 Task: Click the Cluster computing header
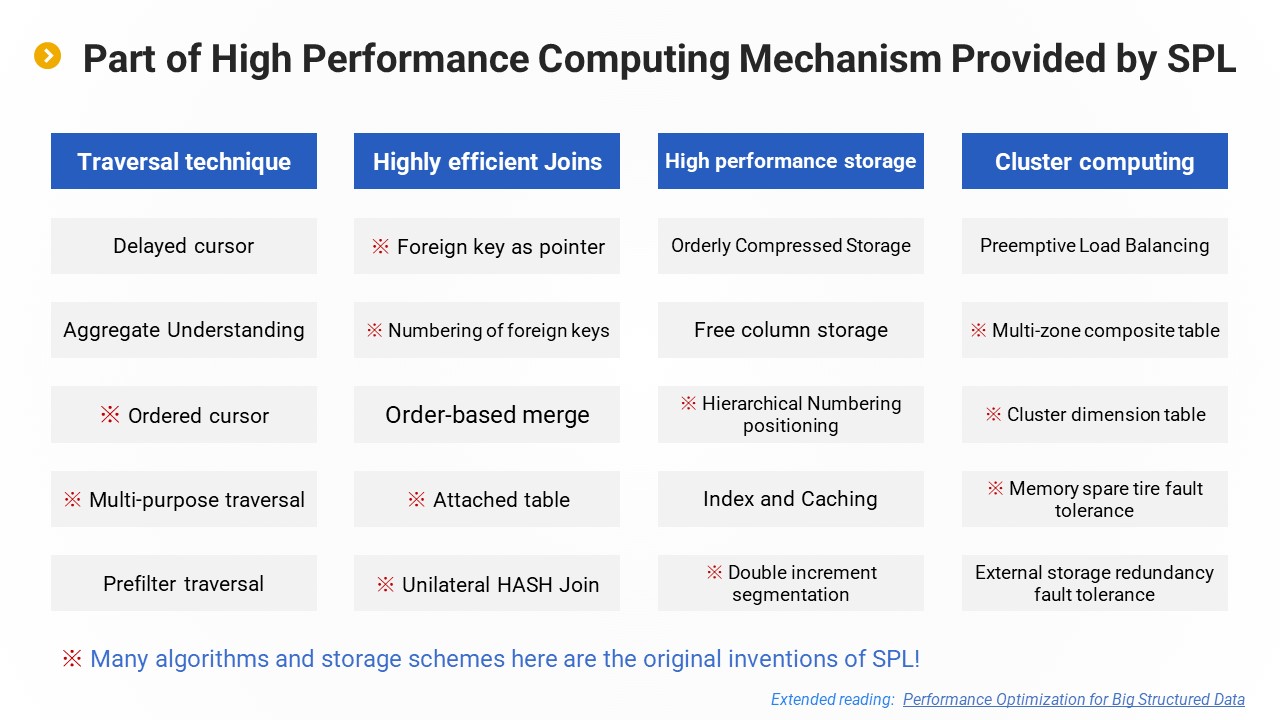pyautogui.click(x=1094, y=162)
